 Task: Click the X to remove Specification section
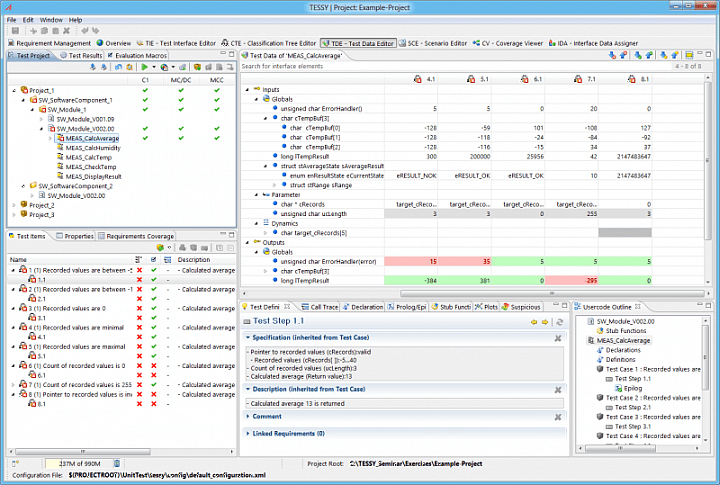pos(557,338)
